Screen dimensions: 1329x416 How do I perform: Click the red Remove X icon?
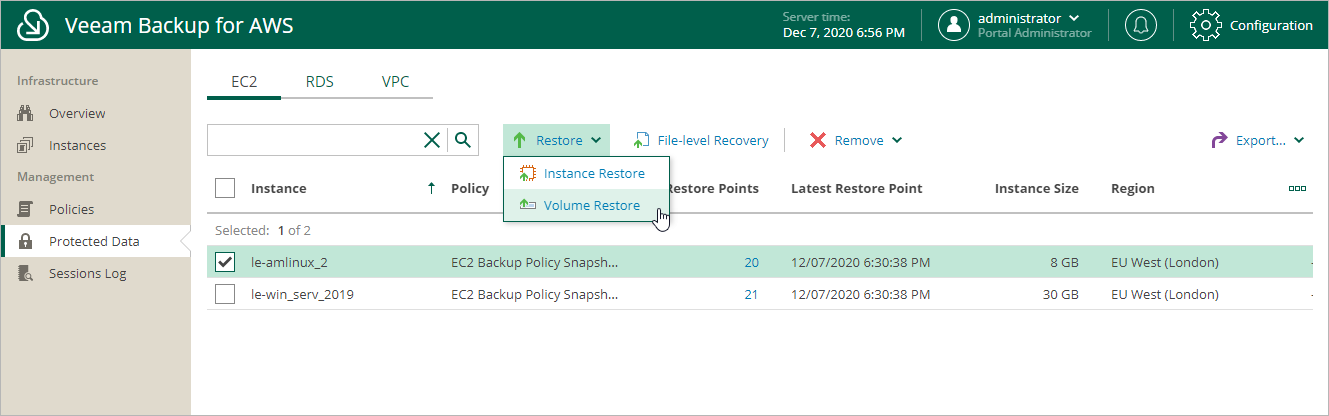tap(817, 140)
